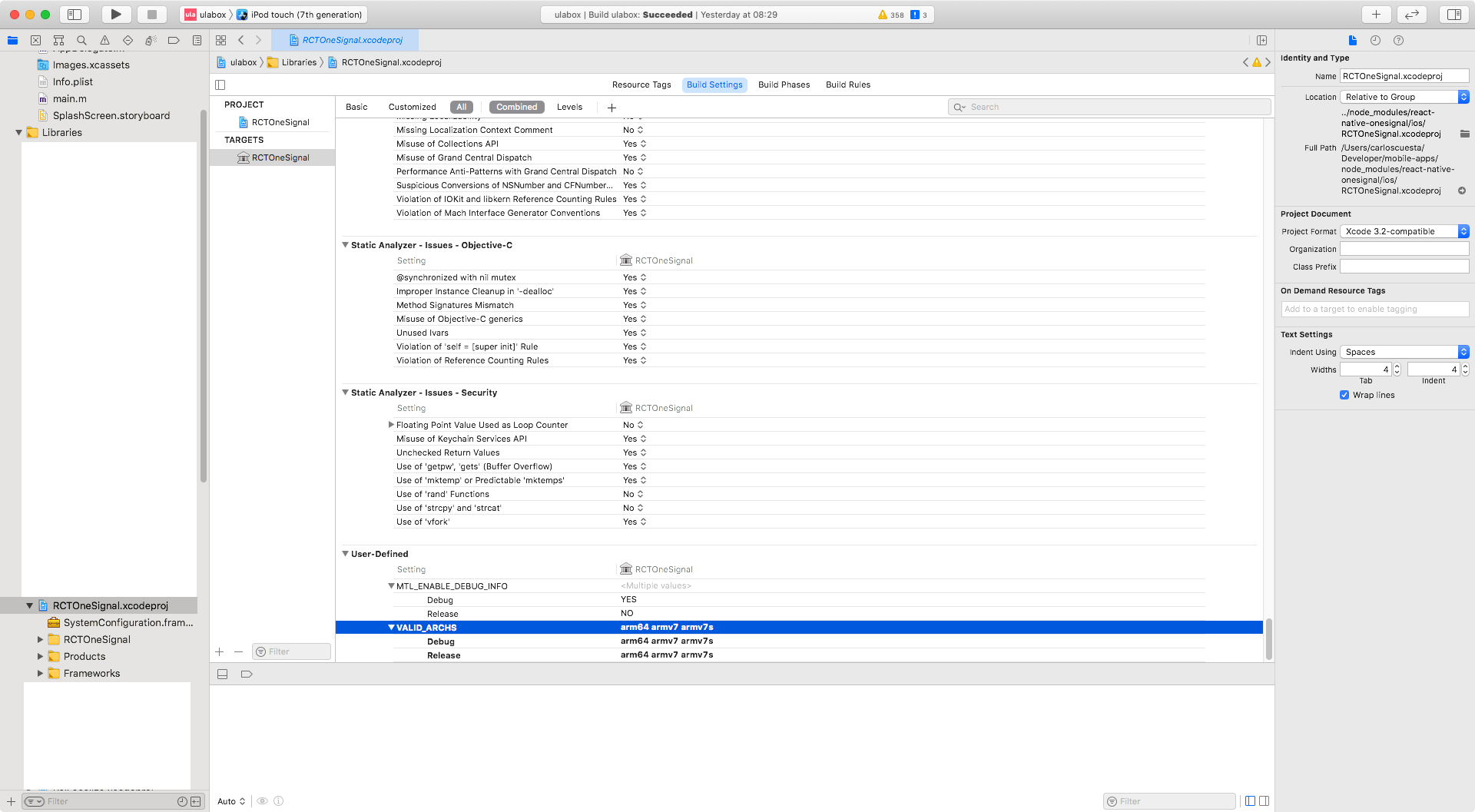Open the Test navigator diamond icon
The width and height of the screenshot is (1475, 812).
coord(128,40)
